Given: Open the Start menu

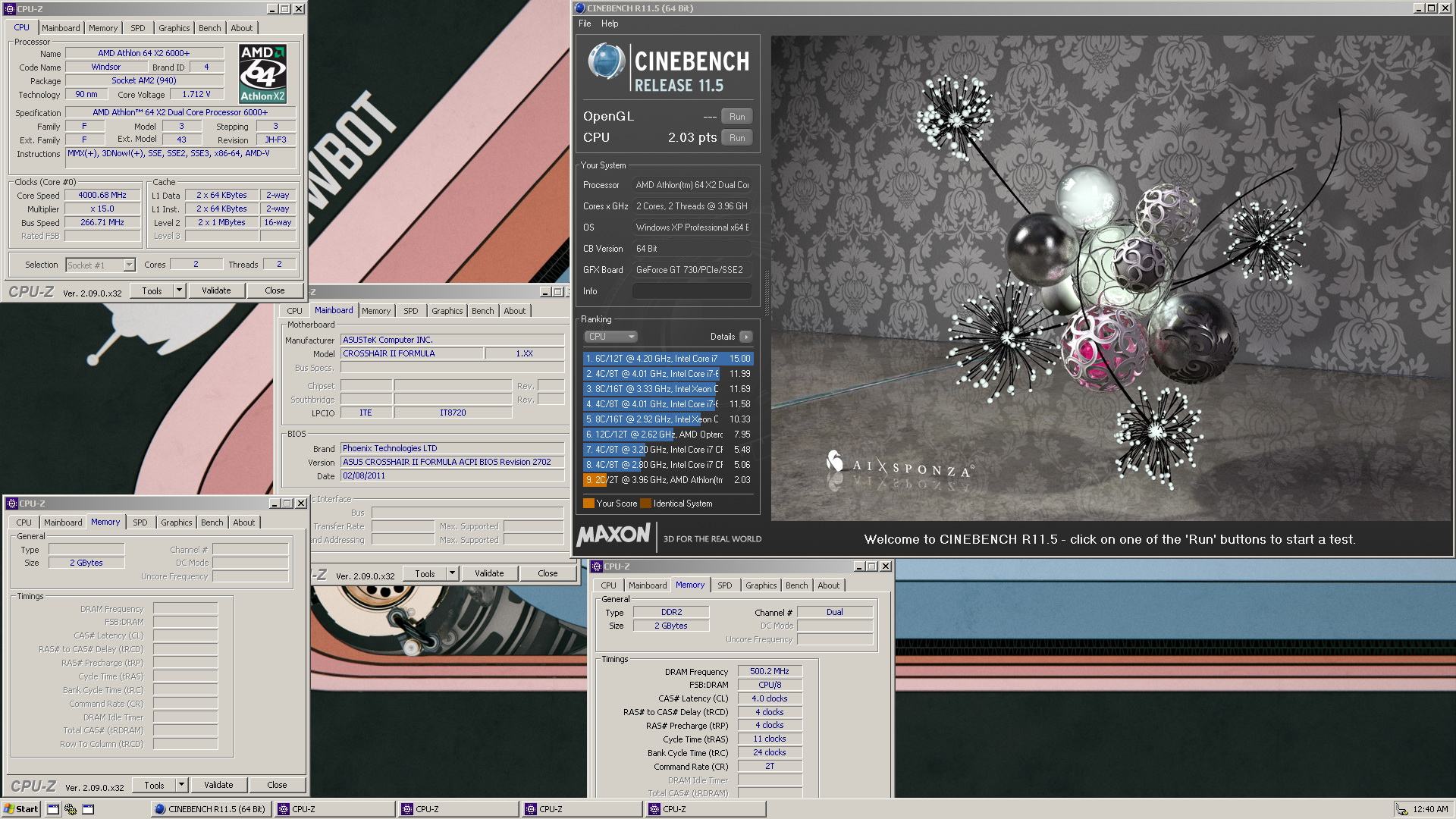Looking at the screenshot, I should pyautogui.click(x=21, y=809).
